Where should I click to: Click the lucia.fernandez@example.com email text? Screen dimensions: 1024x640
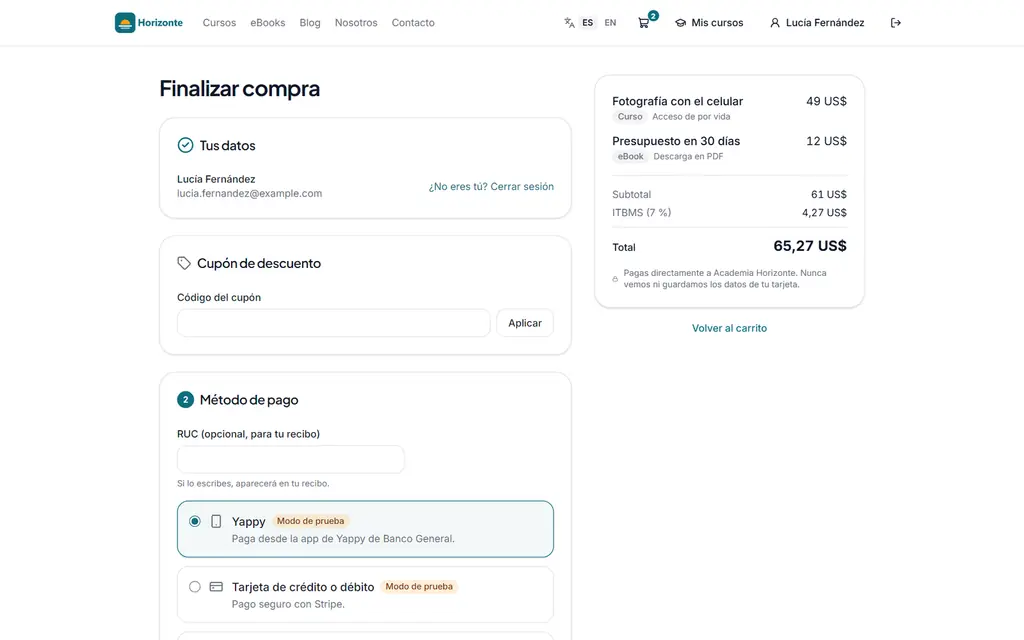tap(249, 193)
